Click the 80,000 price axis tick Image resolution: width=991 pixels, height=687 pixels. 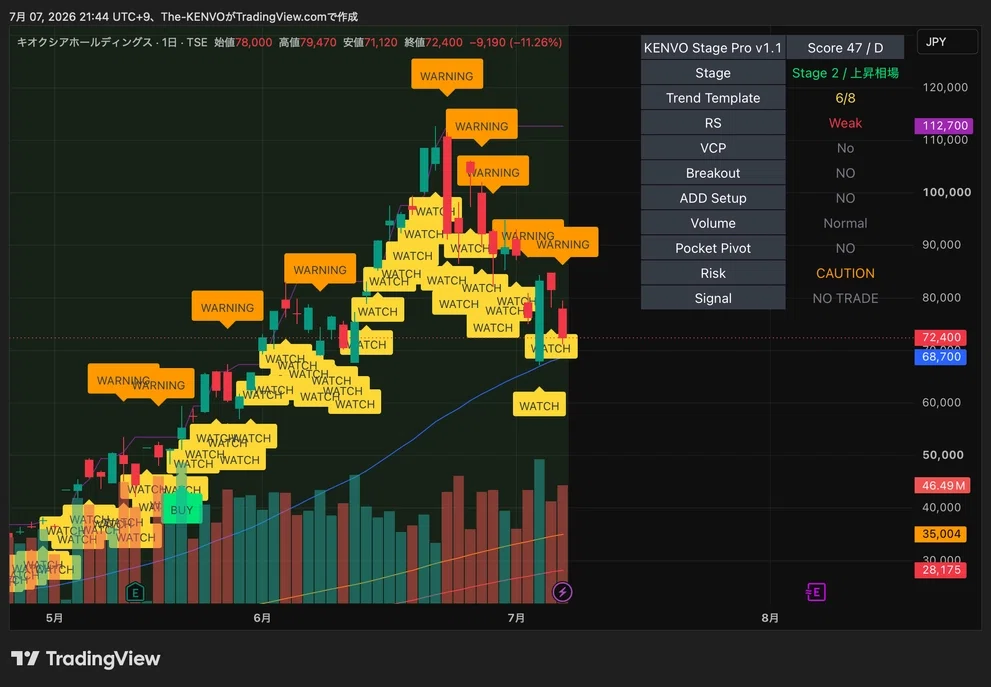tap(941, 297)
